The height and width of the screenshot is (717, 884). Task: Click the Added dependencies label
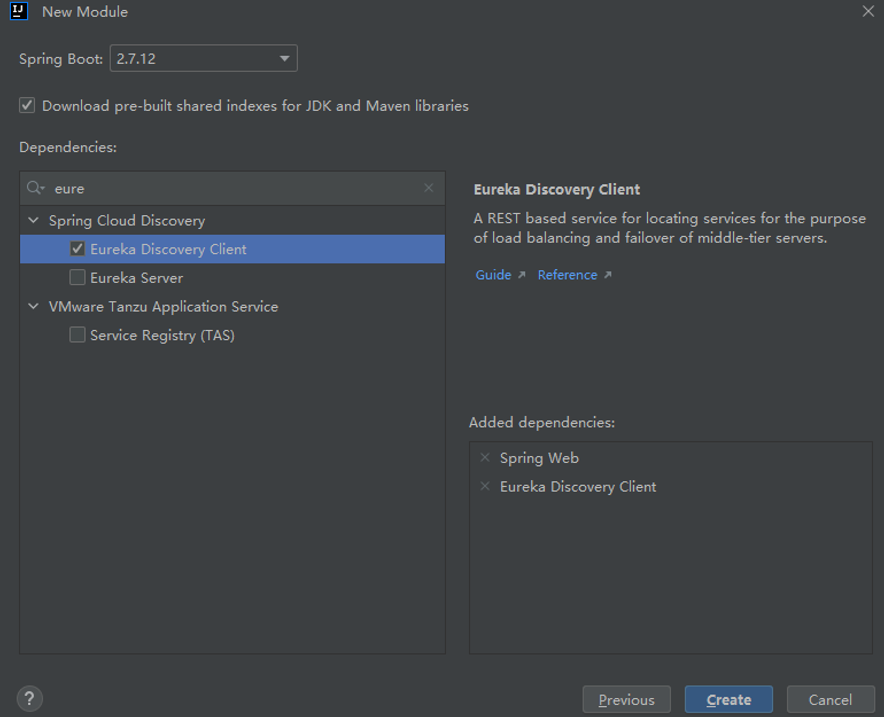[542, 422]
